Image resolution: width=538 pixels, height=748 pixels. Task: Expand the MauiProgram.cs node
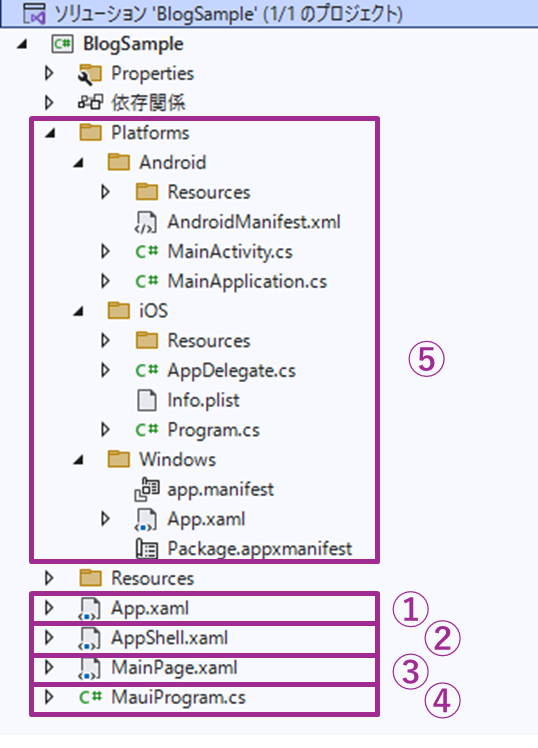coord(49,697)
